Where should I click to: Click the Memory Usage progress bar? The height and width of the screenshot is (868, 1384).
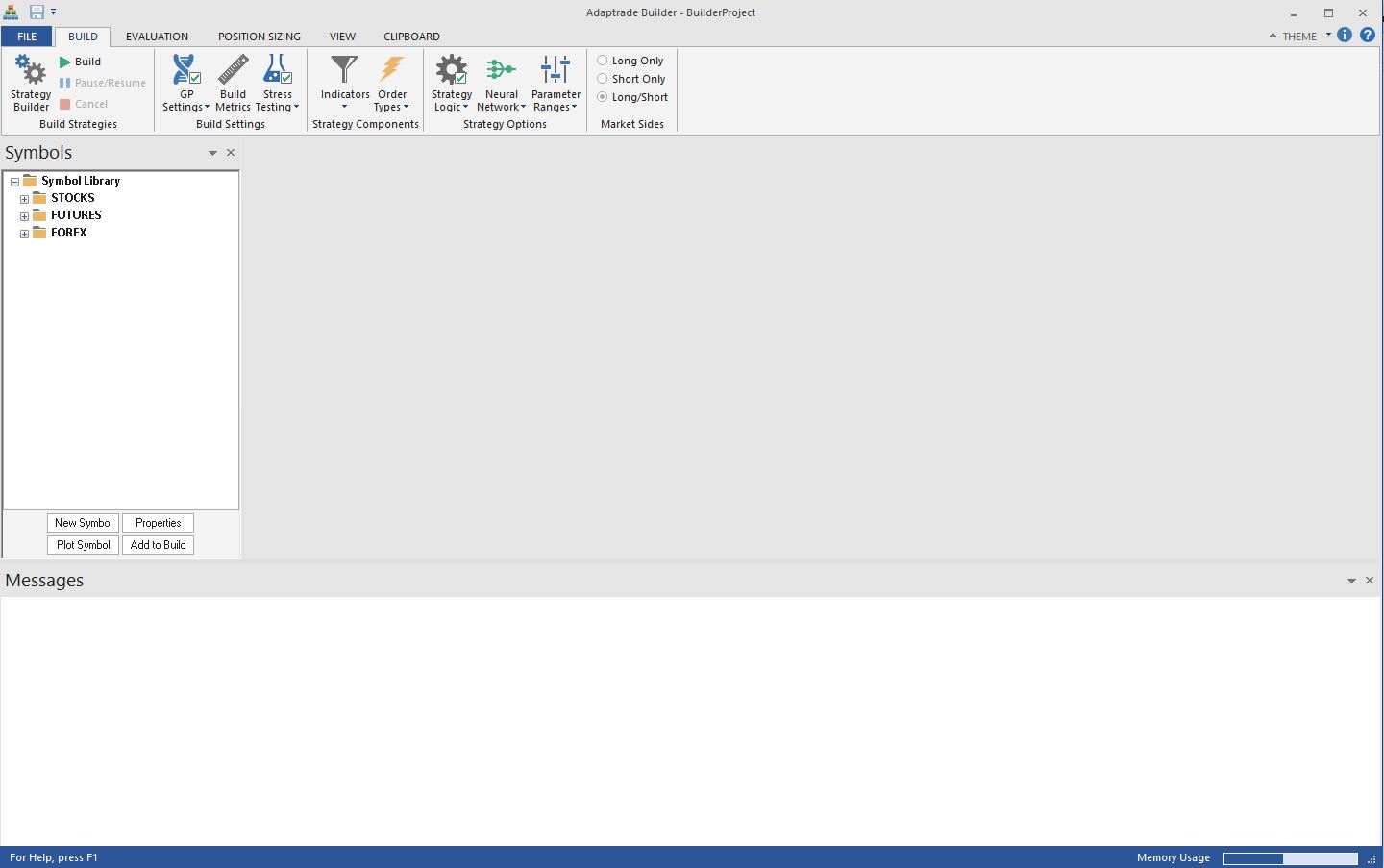pyautogui.click(x=1291, y=858)
